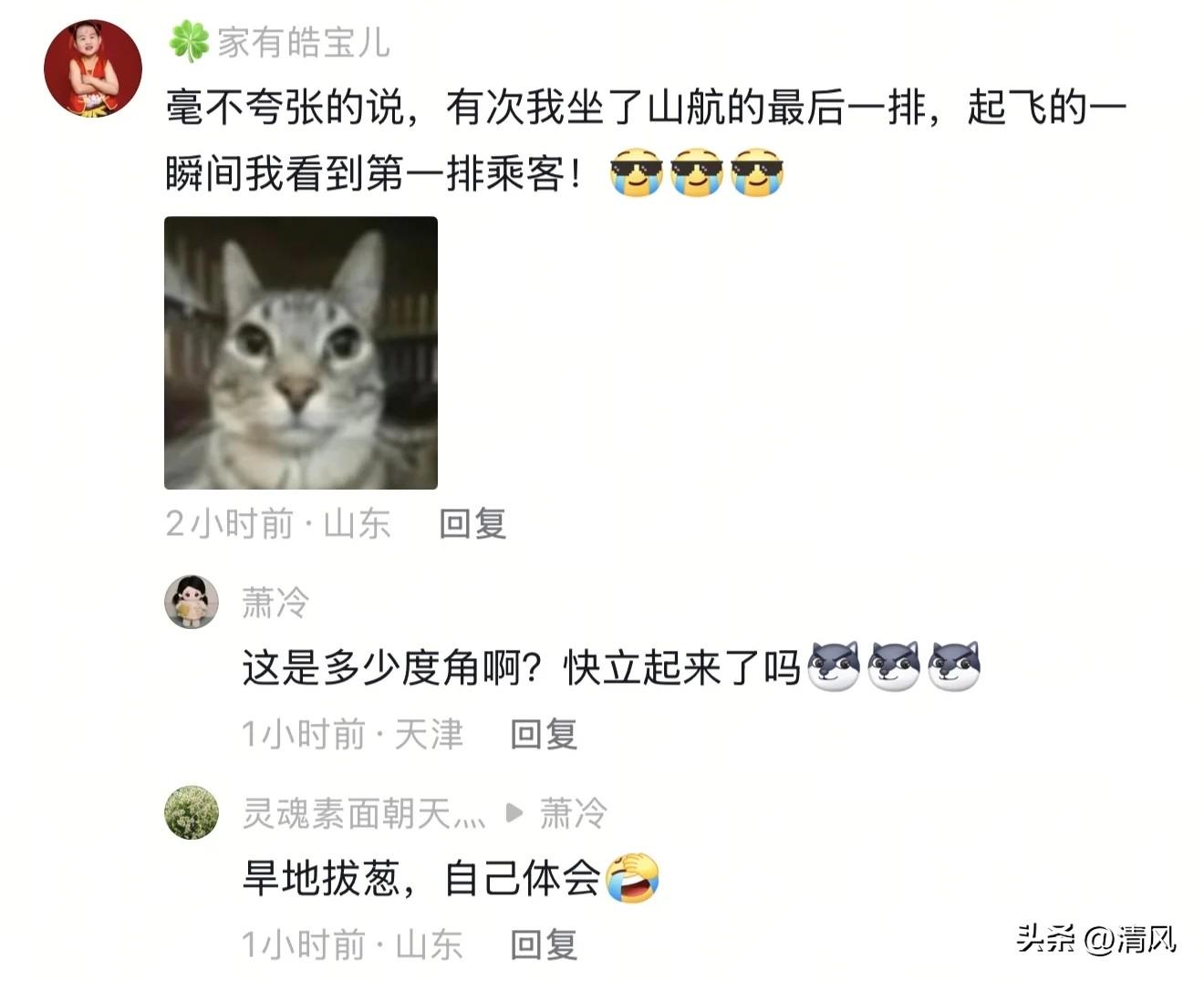This screenshot has height=981, width=1204.
Task: Click the last husky dog emoji
Action: 953,666
